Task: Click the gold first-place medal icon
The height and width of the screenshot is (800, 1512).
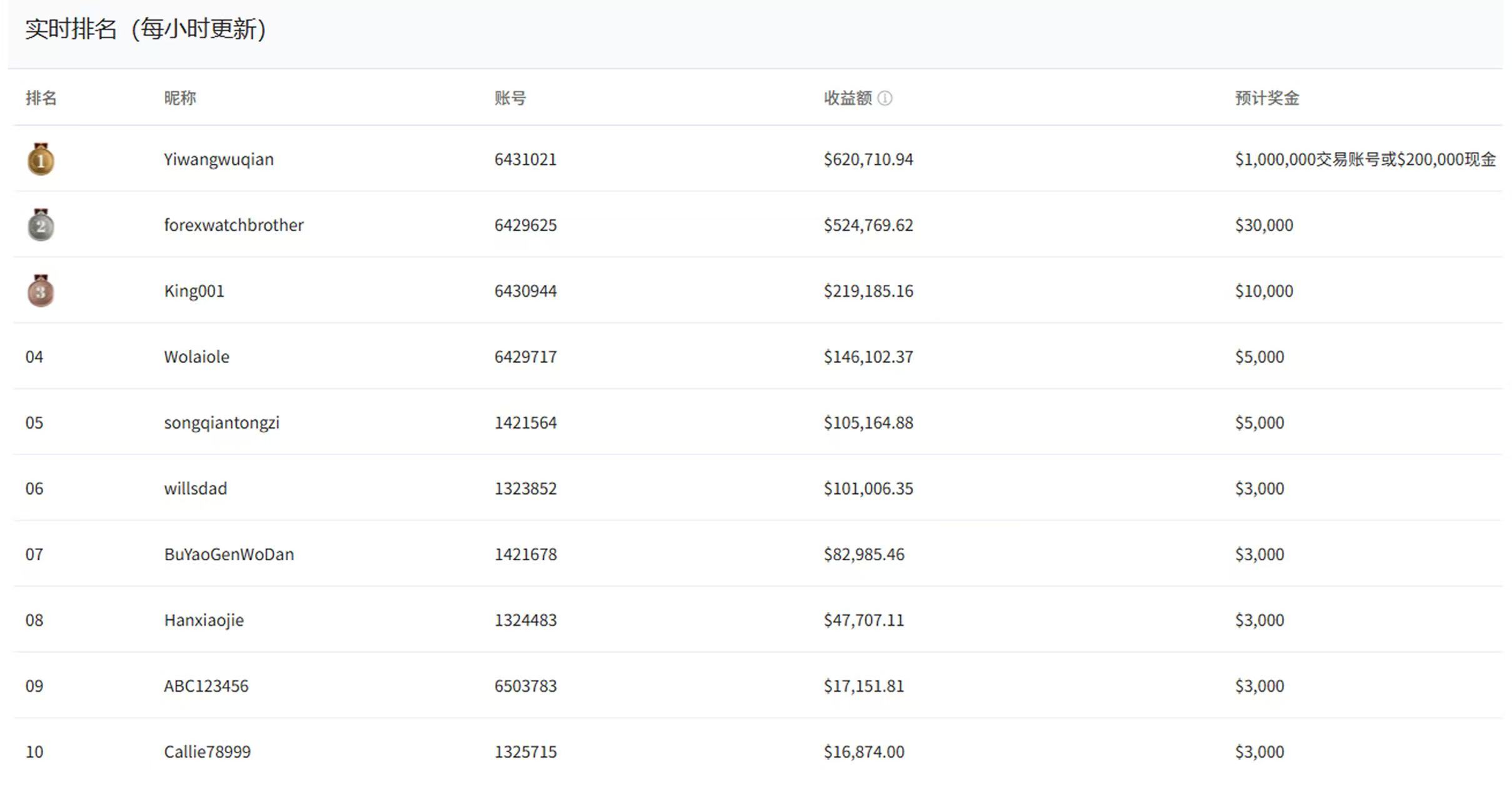Action: [41, 159]
